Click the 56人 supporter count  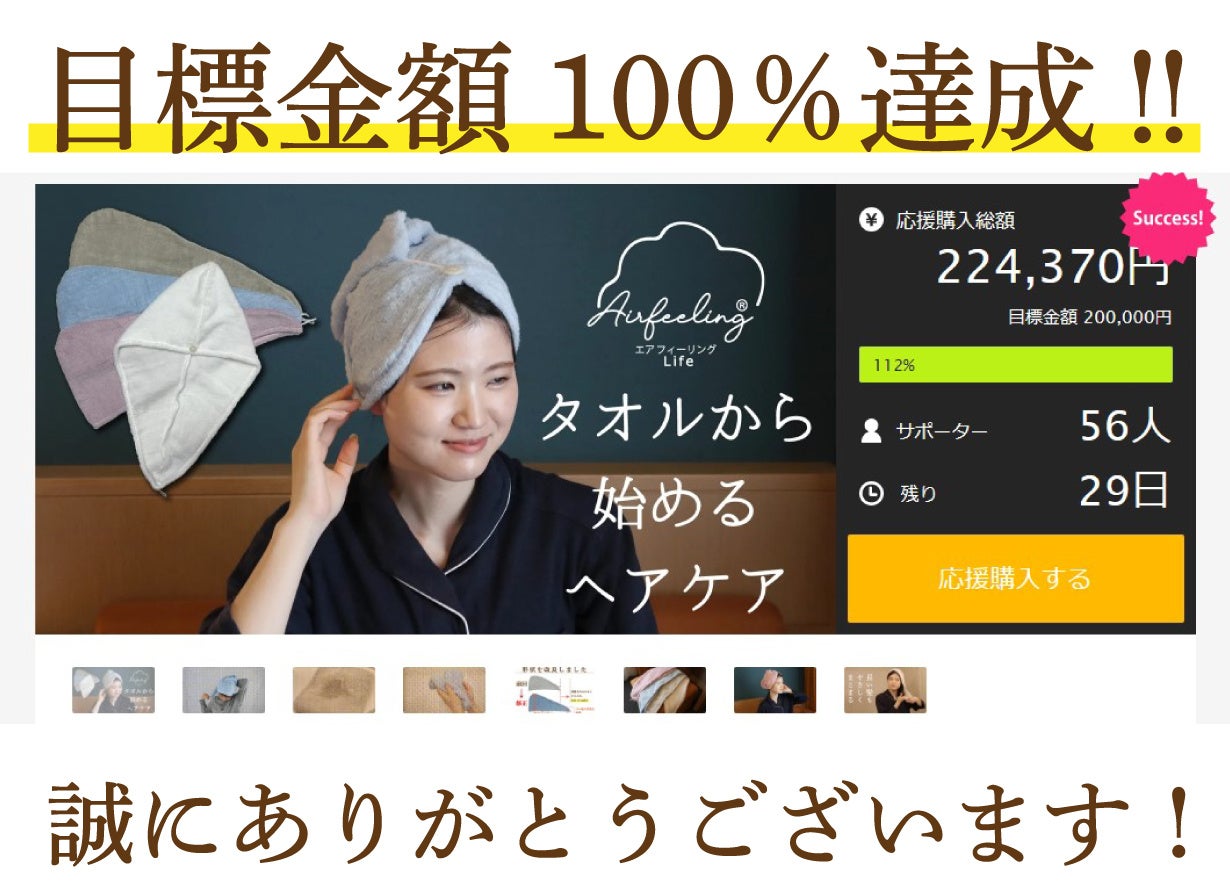[x=1124, y=428]
